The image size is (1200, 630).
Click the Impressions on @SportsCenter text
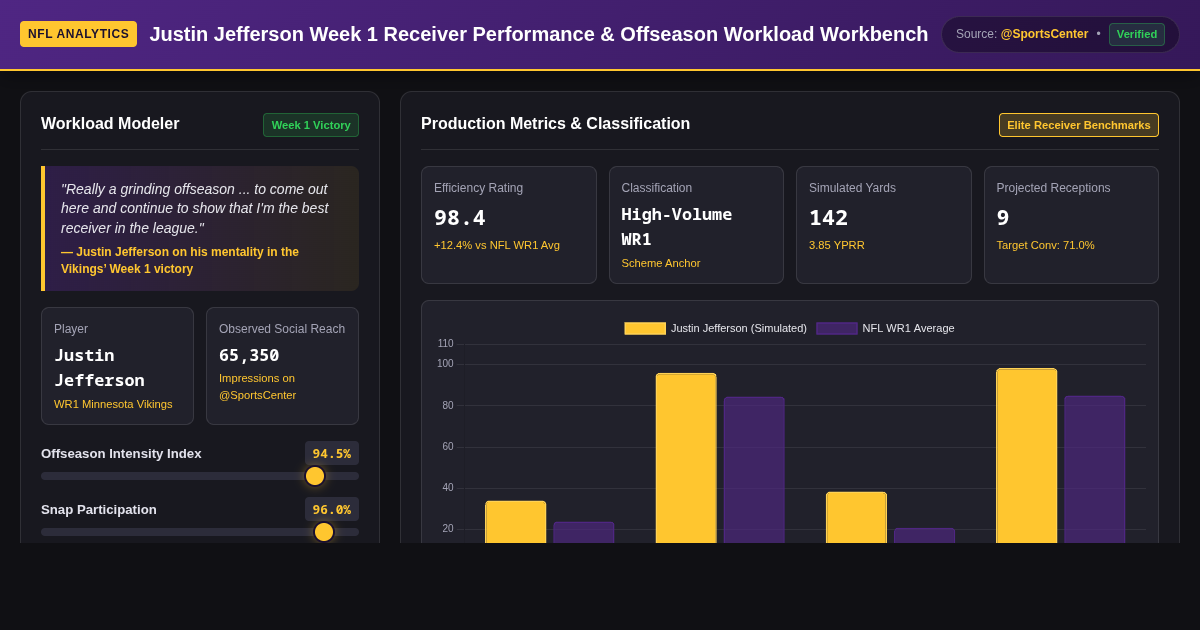[x=258, y=387]
